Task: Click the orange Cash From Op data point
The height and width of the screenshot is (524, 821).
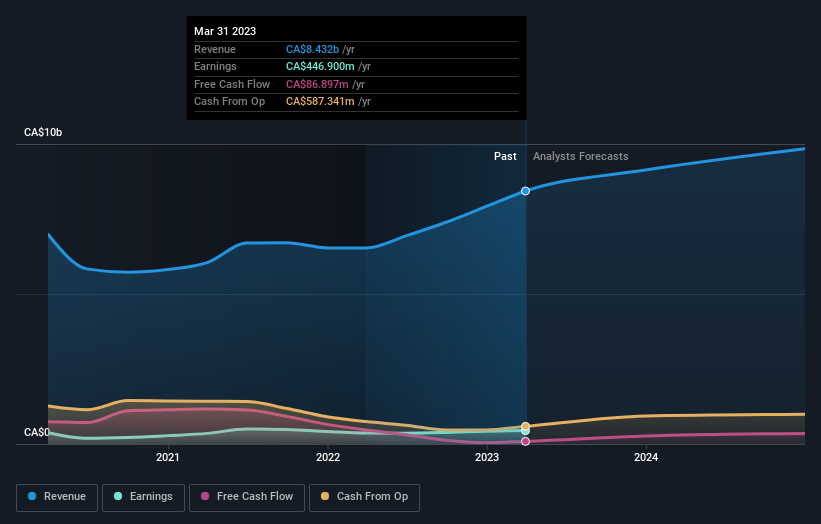Action: (525, 426)
